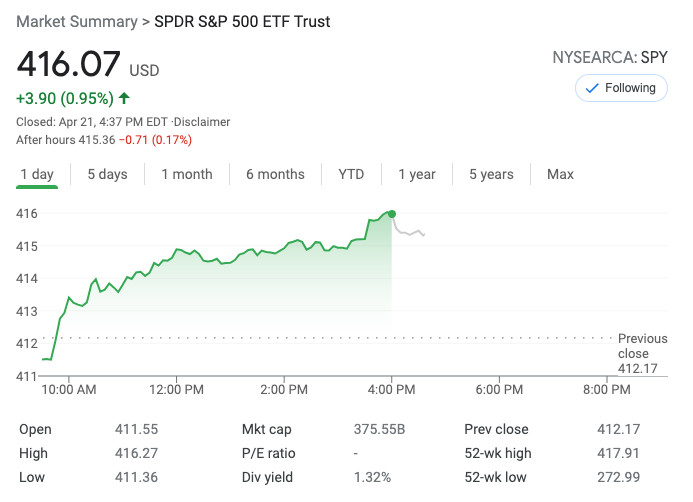The height and width of the screenshot is (502, 693).
Task: Open the 5 years tab
Action: [491, 174]
